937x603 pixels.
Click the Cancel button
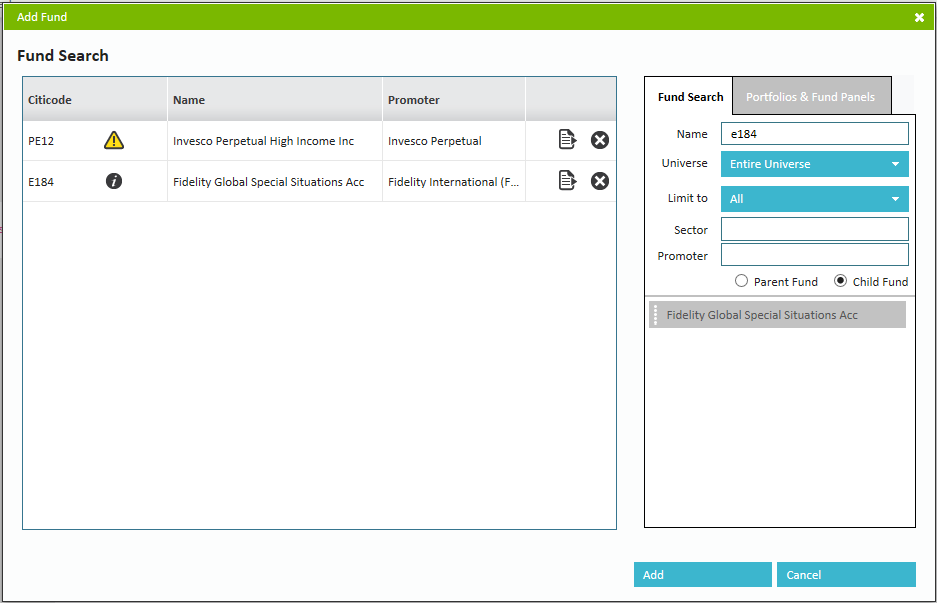[846, 574]
